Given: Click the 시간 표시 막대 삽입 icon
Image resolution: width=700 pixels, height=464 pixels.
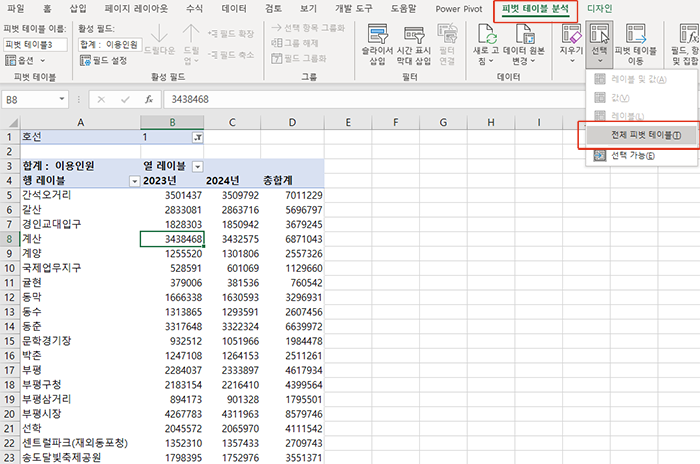Looking at the screenshot, I should tap(414, 34).
